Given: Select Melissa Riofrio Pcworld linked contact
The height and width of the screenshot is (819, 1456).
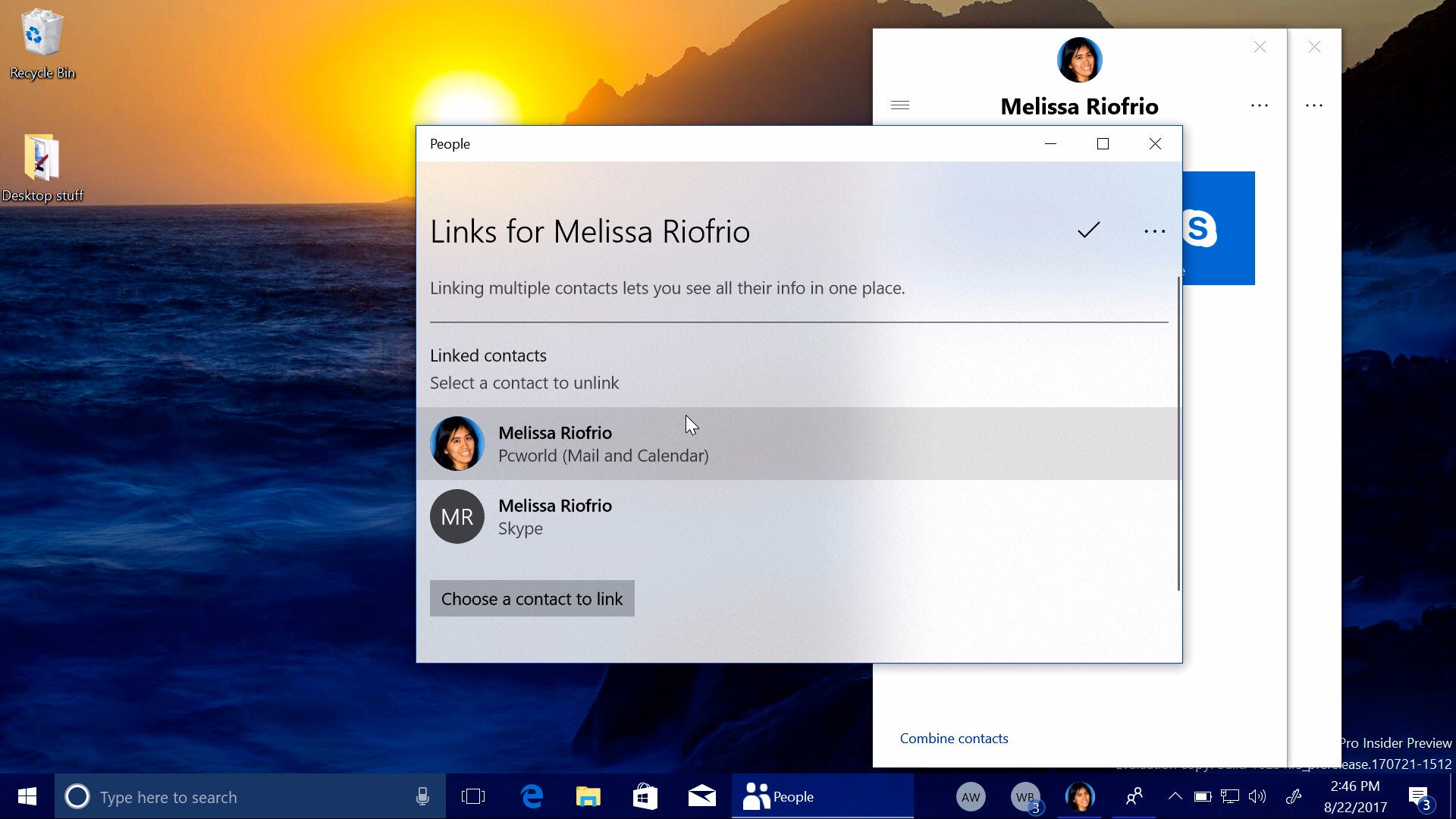Looking at the screenshot, I should point(797,444).
